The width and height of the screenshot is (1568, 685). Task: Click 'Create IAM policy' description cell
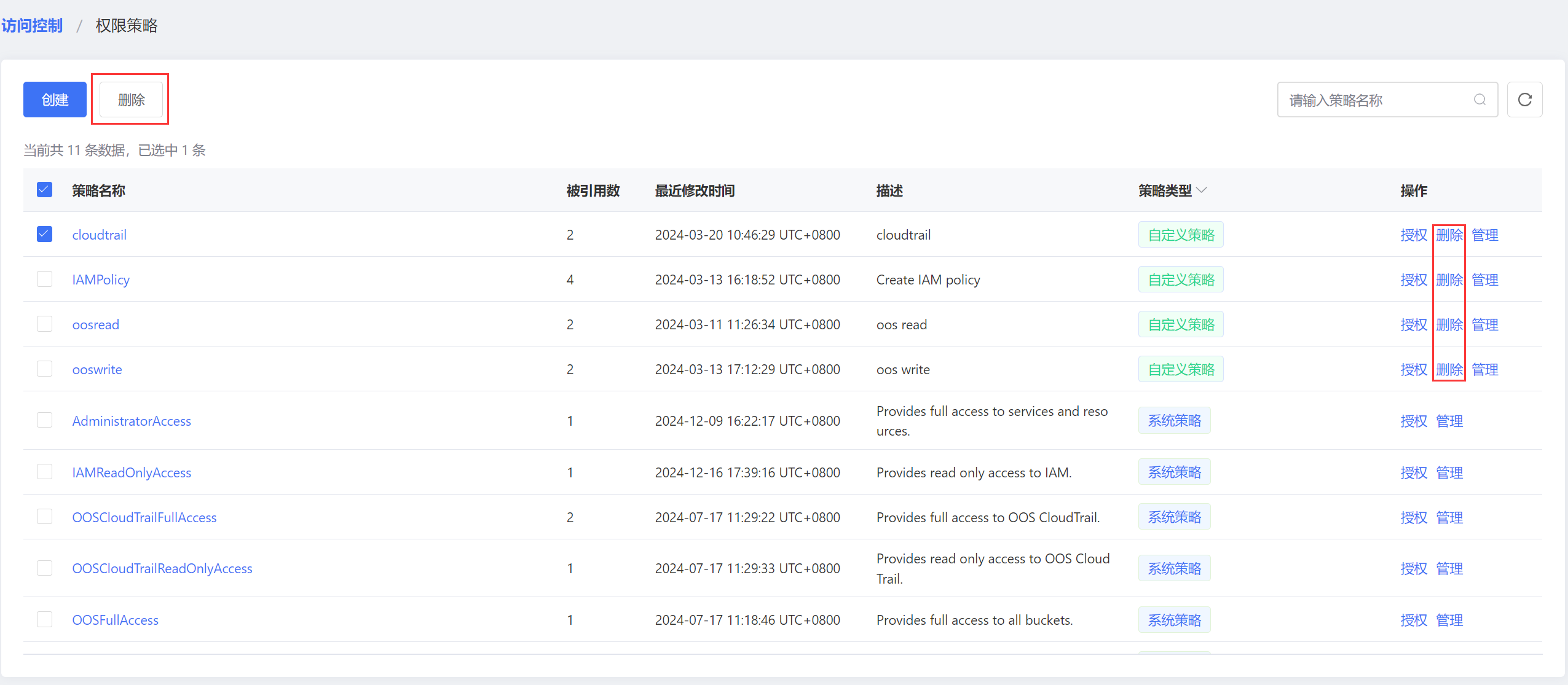click(x=928, y=280)
